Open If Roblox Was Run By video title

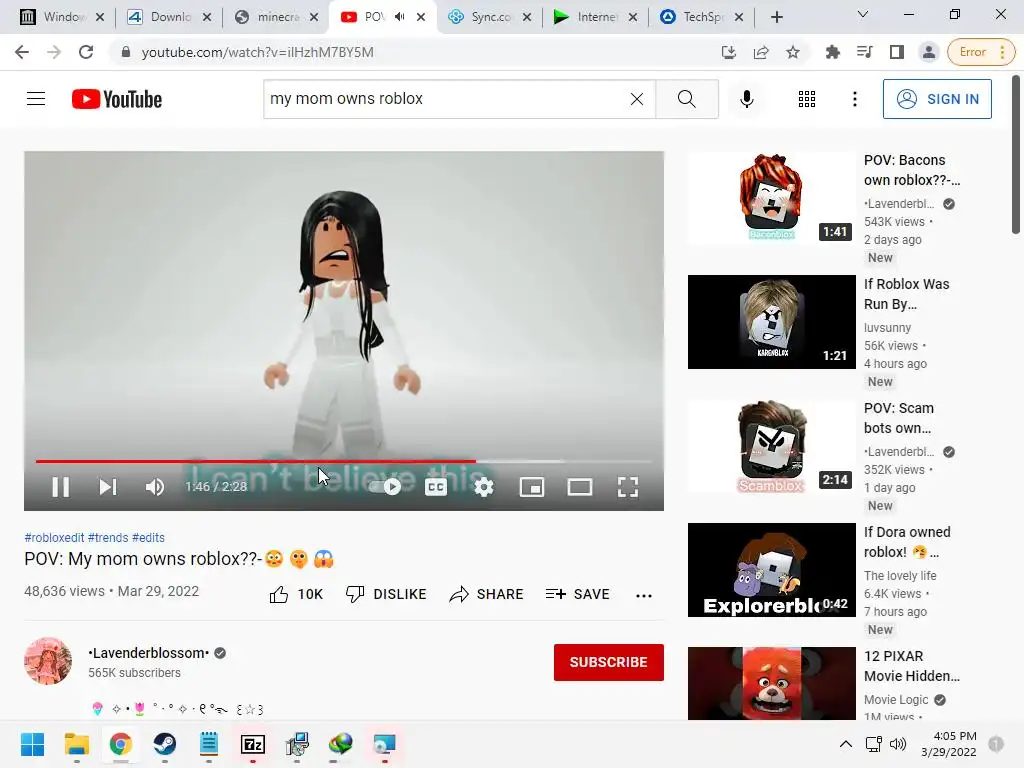click(x=906, y=294)
